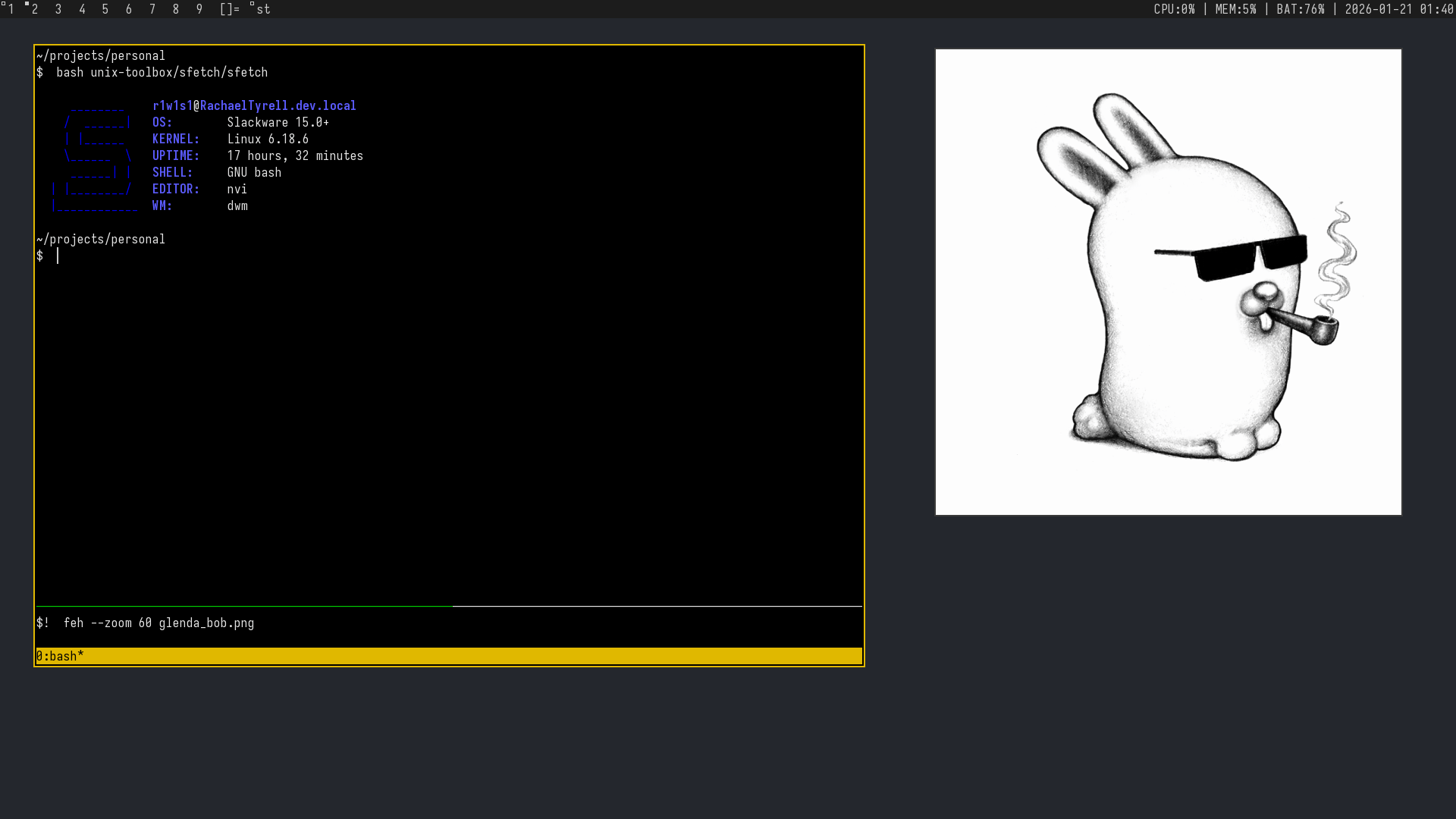Click the st window title

click(x=262, y=9)
